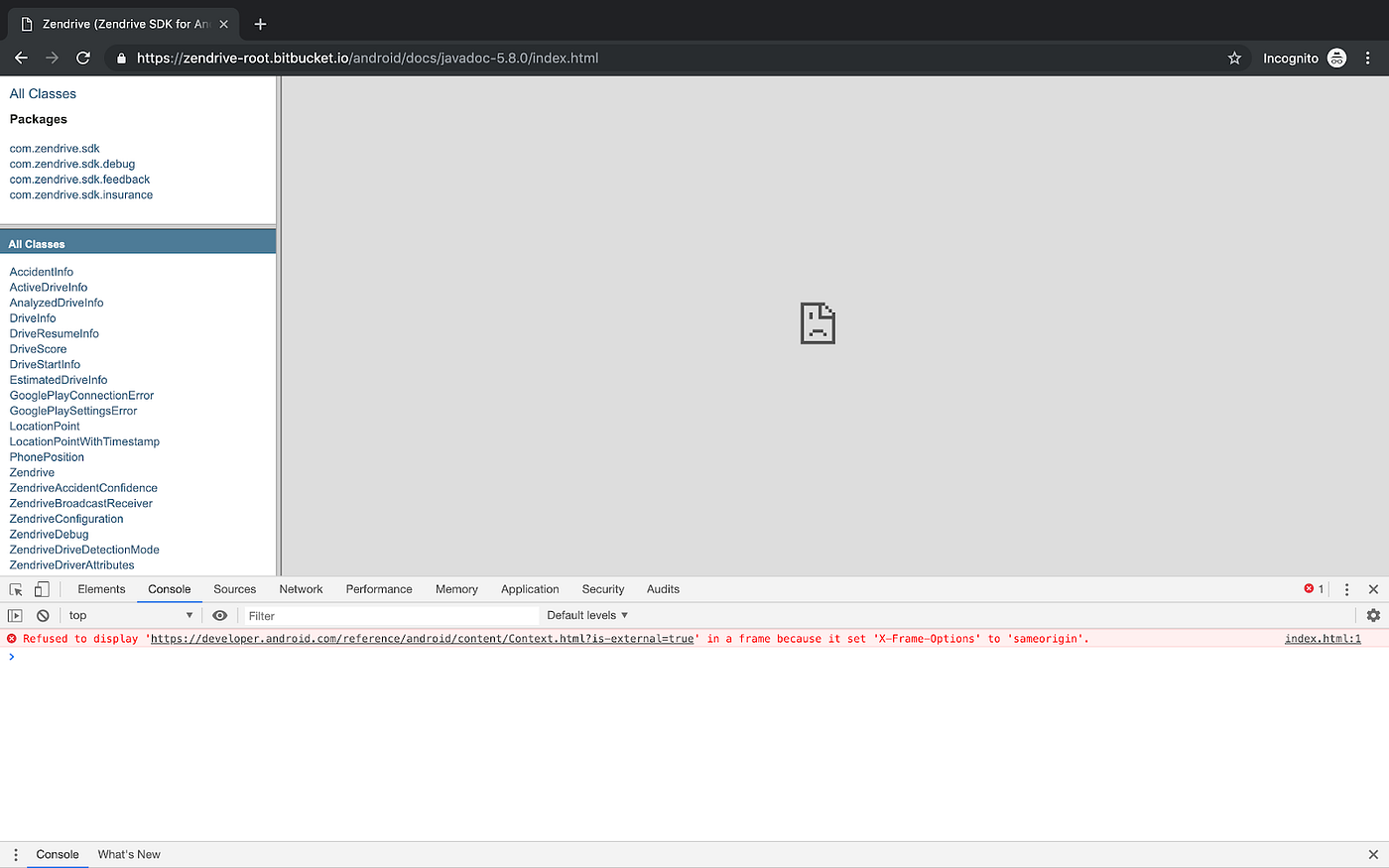Image resolution: width=1389 pixels, height=868 pixels.
Task: Click the console Filter field
Action: pos(391,615)
